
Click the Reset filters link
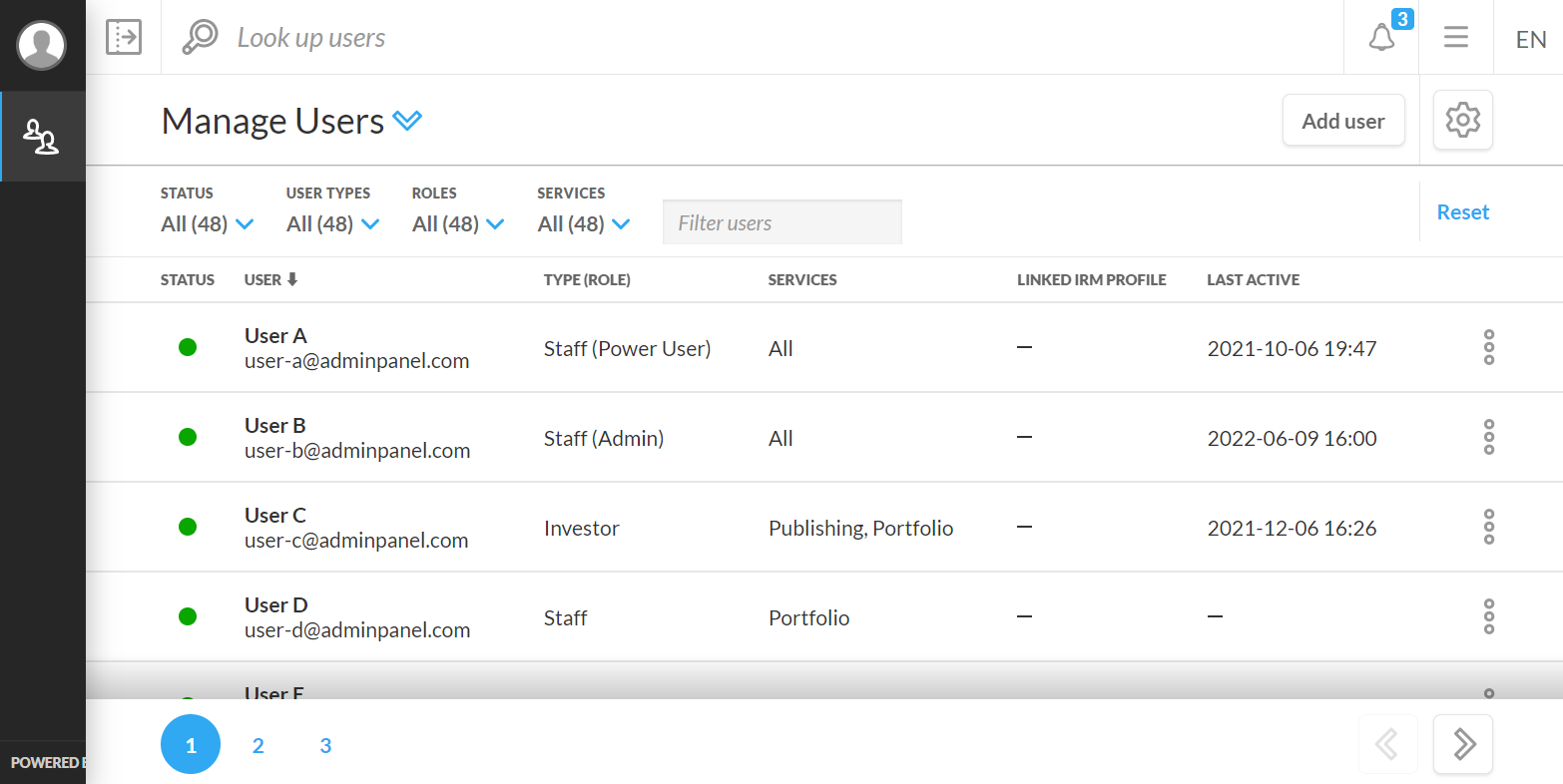(1462, 212)
